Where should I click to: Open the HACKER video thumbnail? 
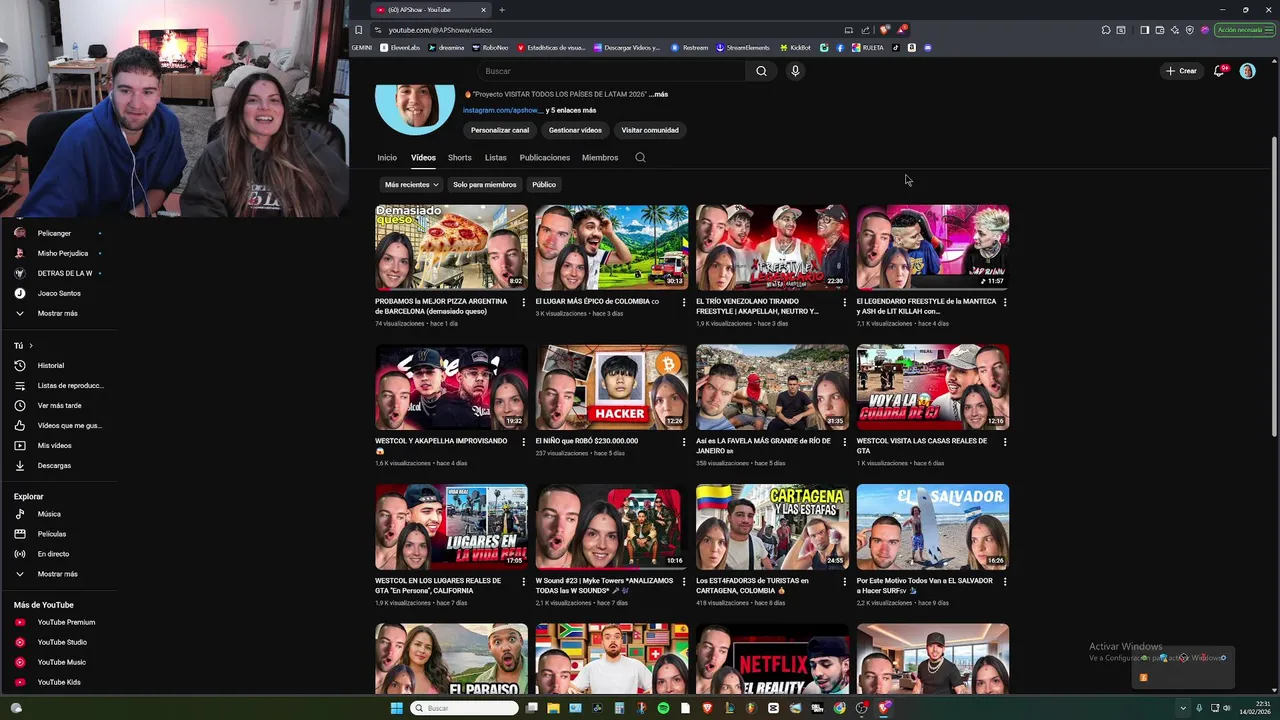(611, 387)
